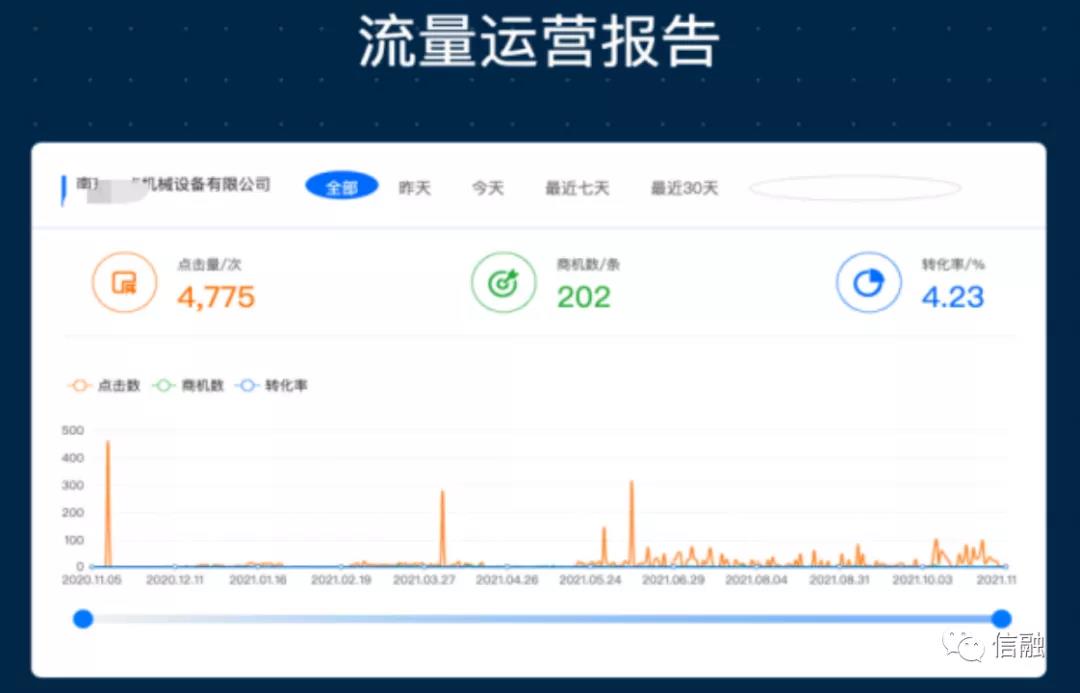Click the right handle of the range slider
Screen dimensions: 1080x693
(x=1001, y=619)
